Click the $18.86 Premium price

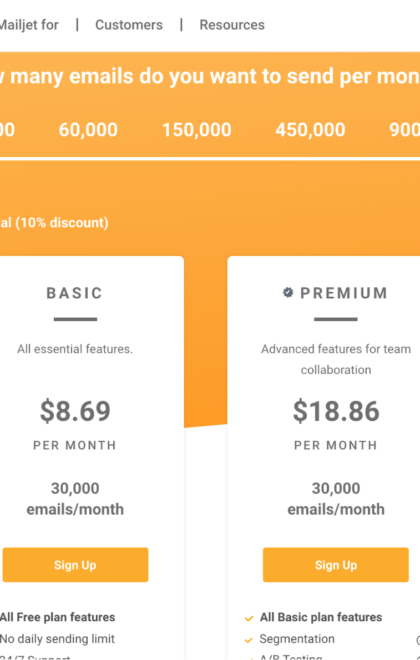point(336,411)
